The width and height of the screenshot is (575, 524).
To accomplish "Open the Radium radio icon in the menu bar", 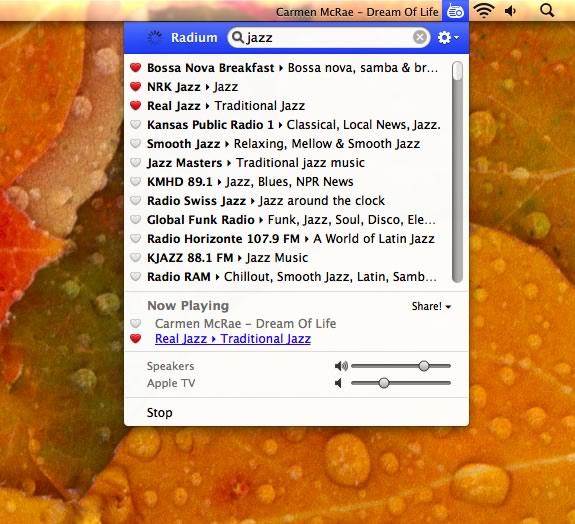I will pos(455,11).
